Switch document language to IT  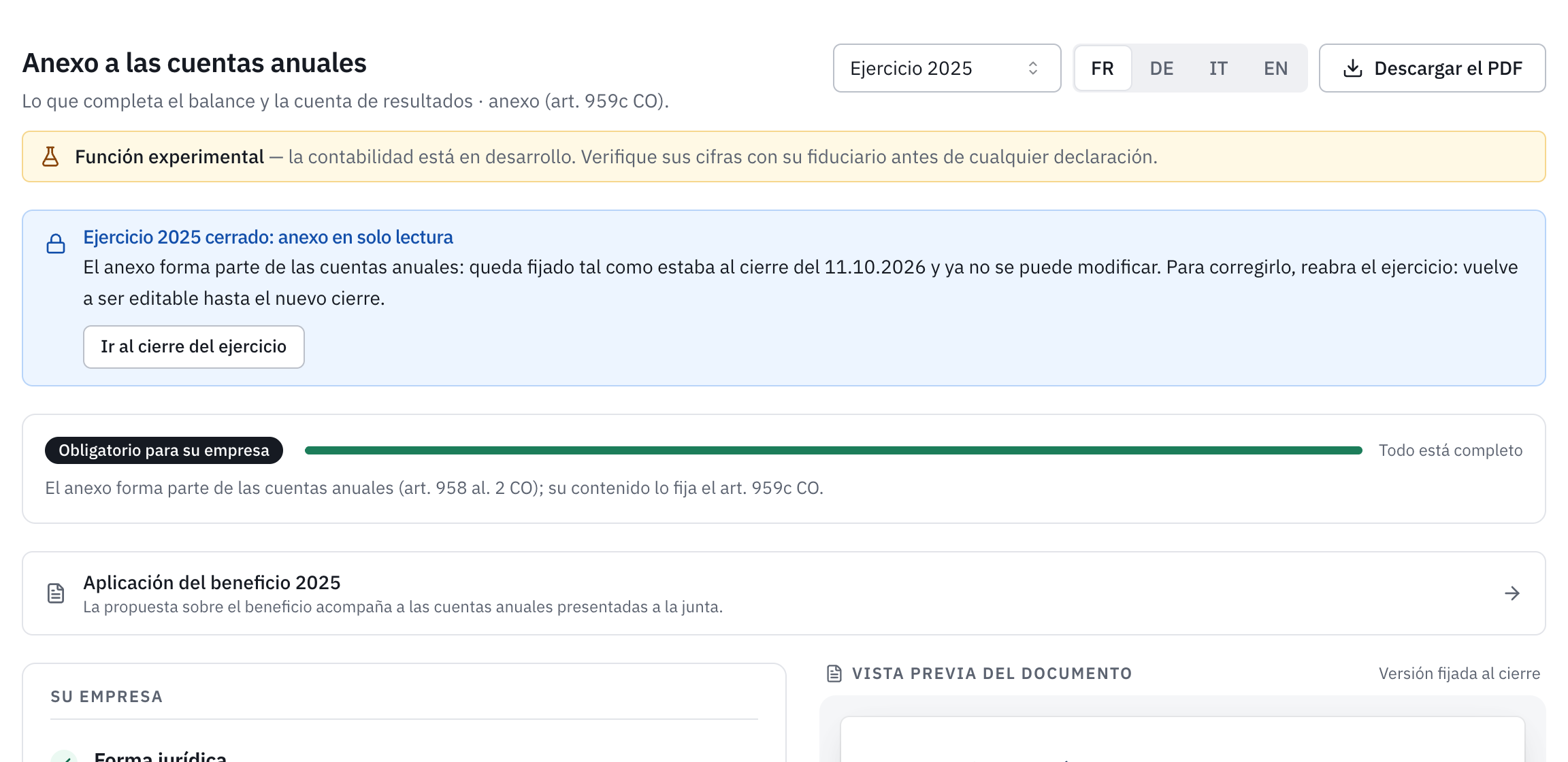1218,68
